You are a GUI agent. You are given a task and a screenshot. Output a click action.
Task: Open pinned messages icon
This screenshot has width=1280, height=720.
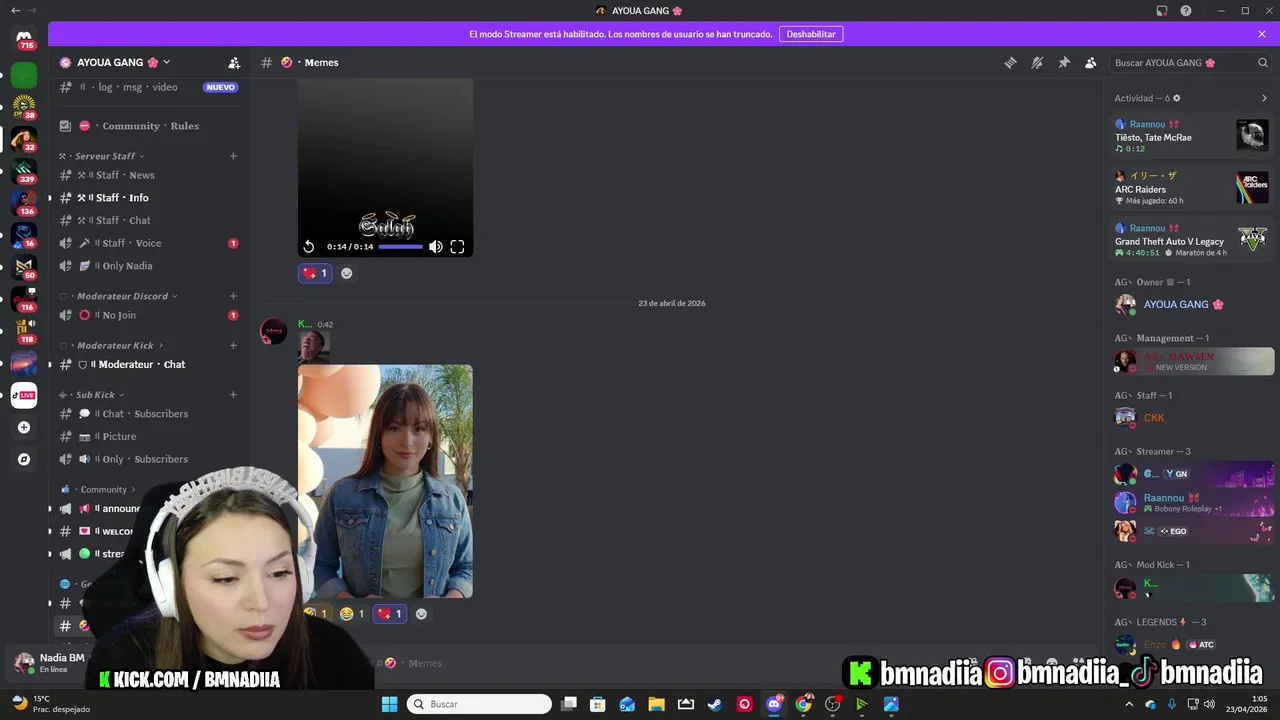tap(1064, 62)
